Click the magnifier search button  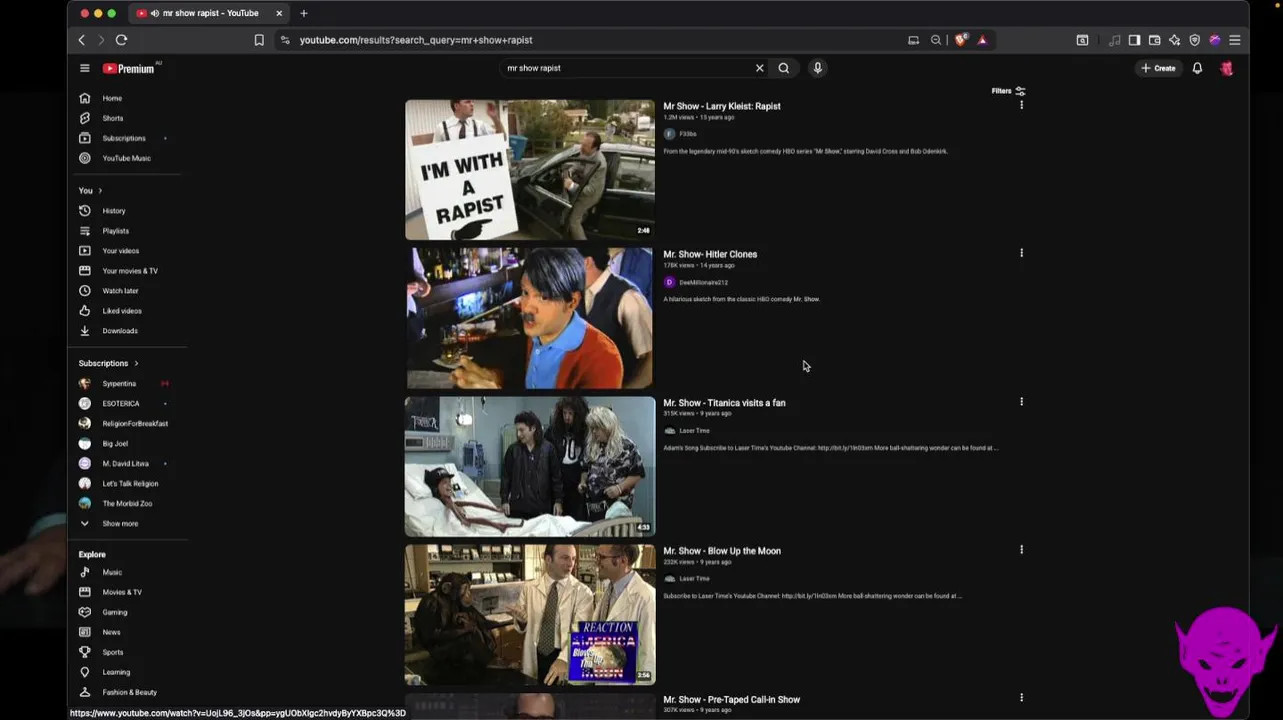pos(784,68)
